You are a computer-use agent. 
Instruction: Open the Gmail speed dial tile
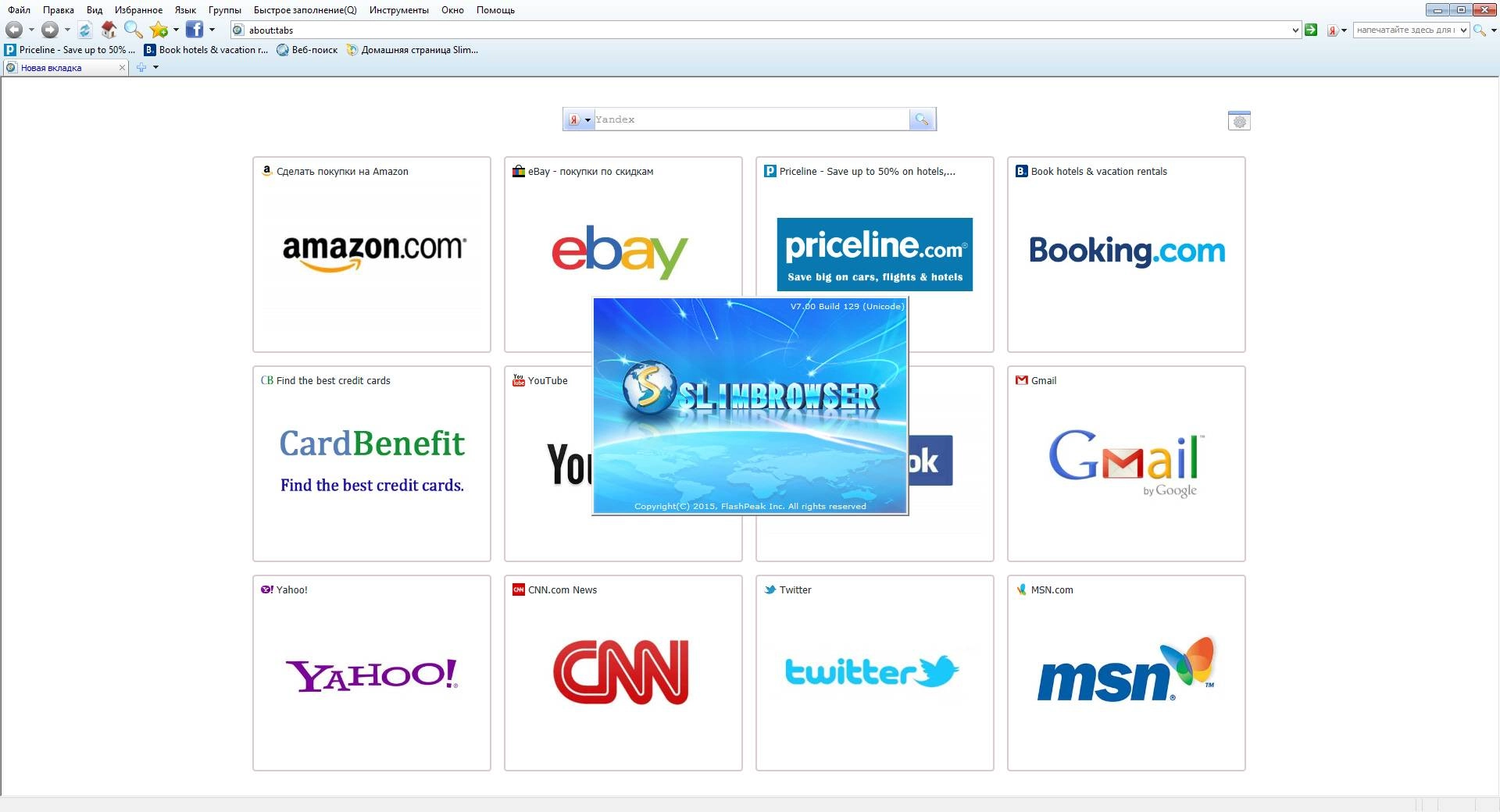pos(1126,464)
